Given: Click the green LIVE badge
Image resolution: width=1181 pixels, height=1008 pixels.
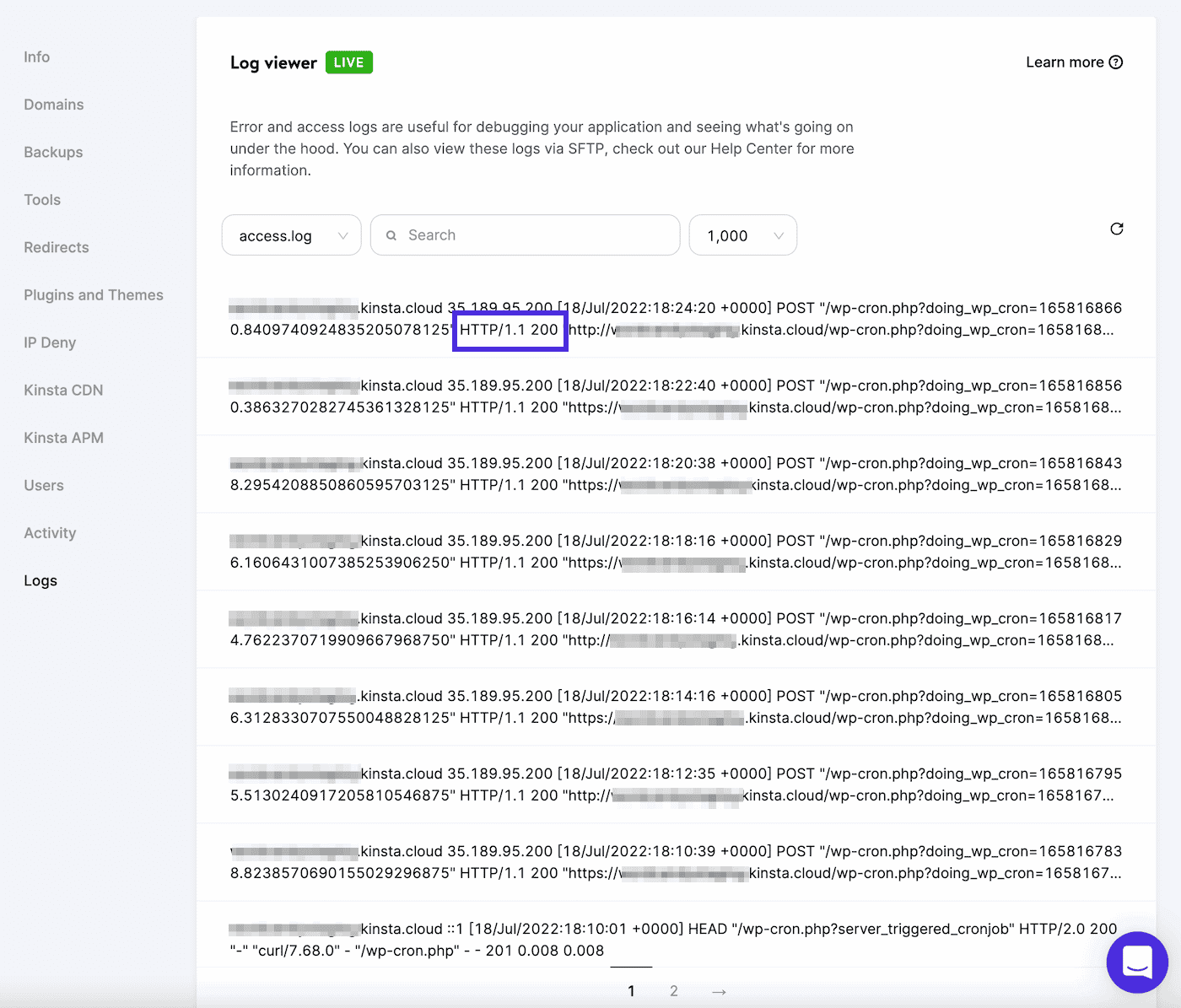Looking at the screenshot, I should point(348,62).
